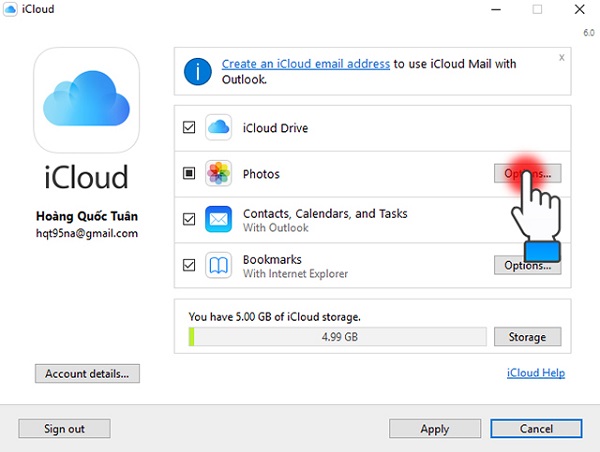Open Account details
Viewport: 600px width, 452px height.
(x=87, y=374)
